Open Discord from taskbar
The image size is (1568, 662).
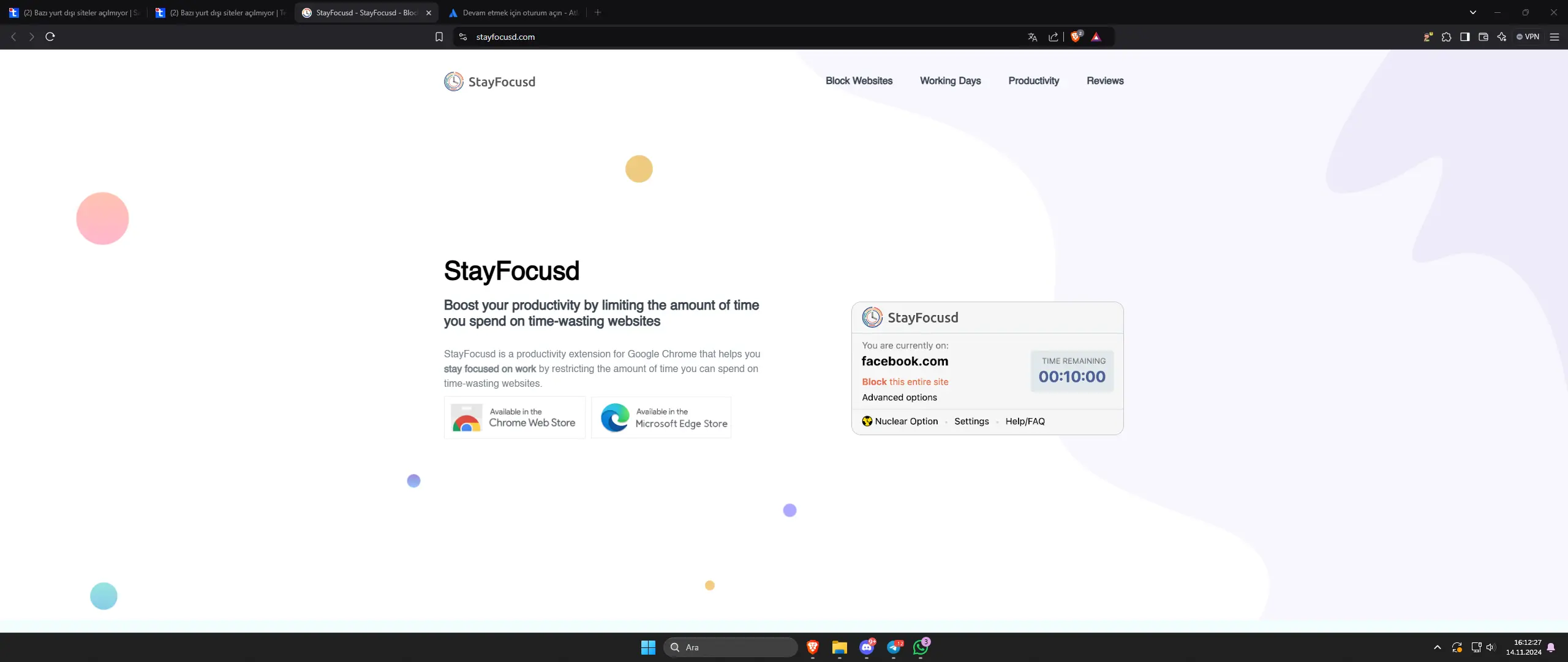tap(867, 647)
